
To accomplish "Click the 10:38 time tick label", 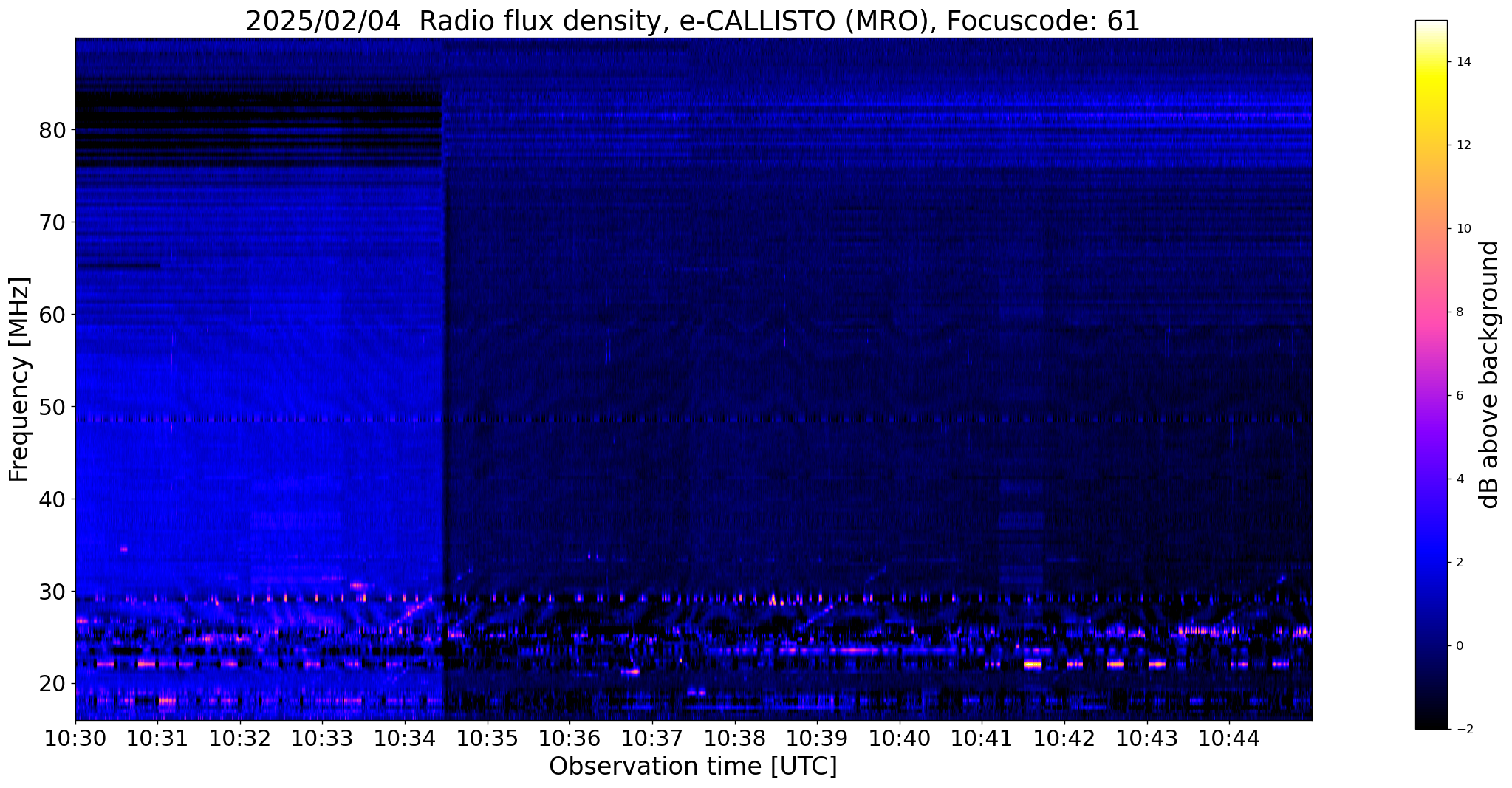I will click(734, 738).
